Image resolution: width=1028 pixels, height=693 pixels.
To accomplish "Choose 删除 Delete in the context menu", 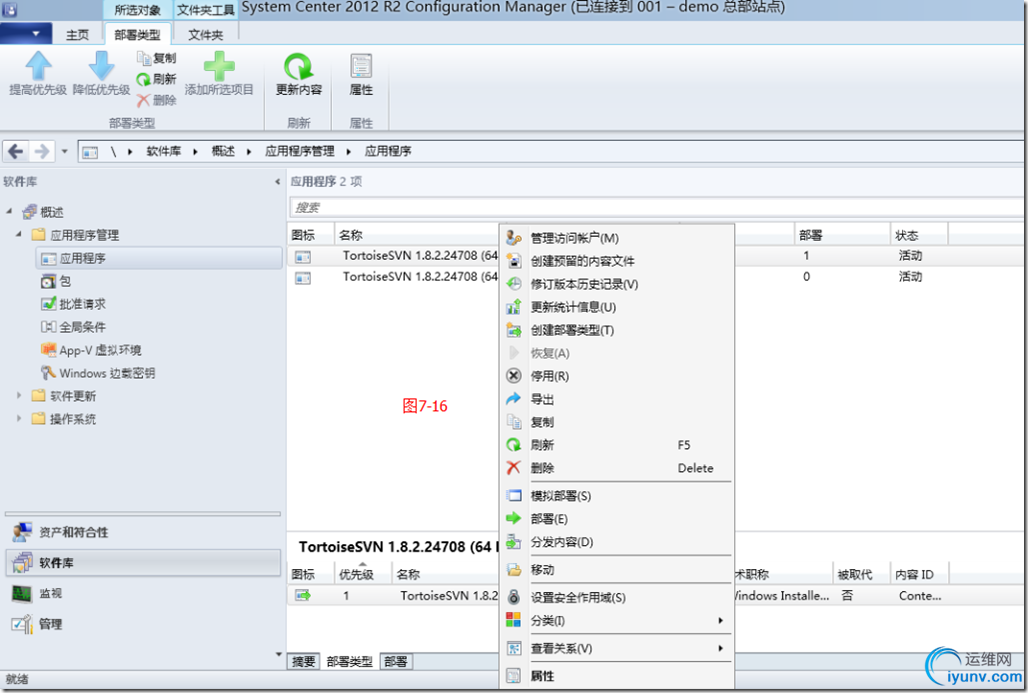I will point(615,467).
